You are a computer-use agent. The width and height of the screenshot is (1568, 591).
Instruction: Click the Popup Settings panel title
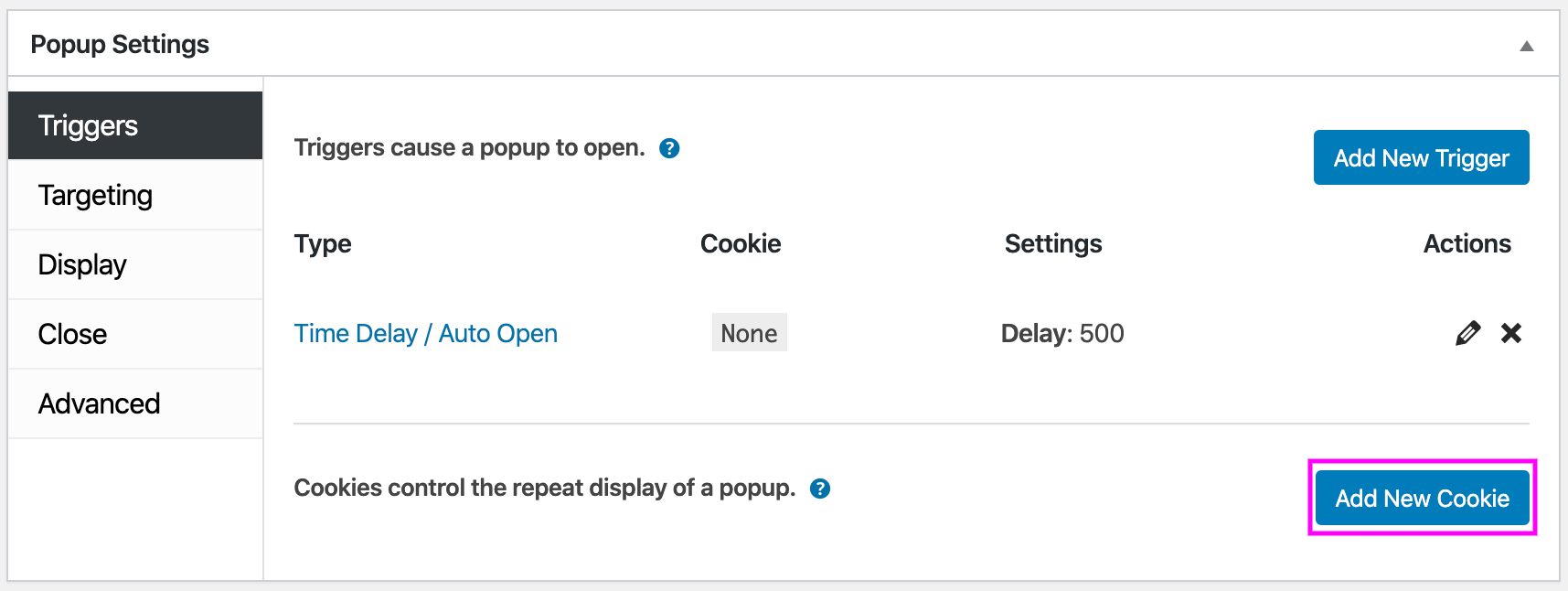pos(120,44)
